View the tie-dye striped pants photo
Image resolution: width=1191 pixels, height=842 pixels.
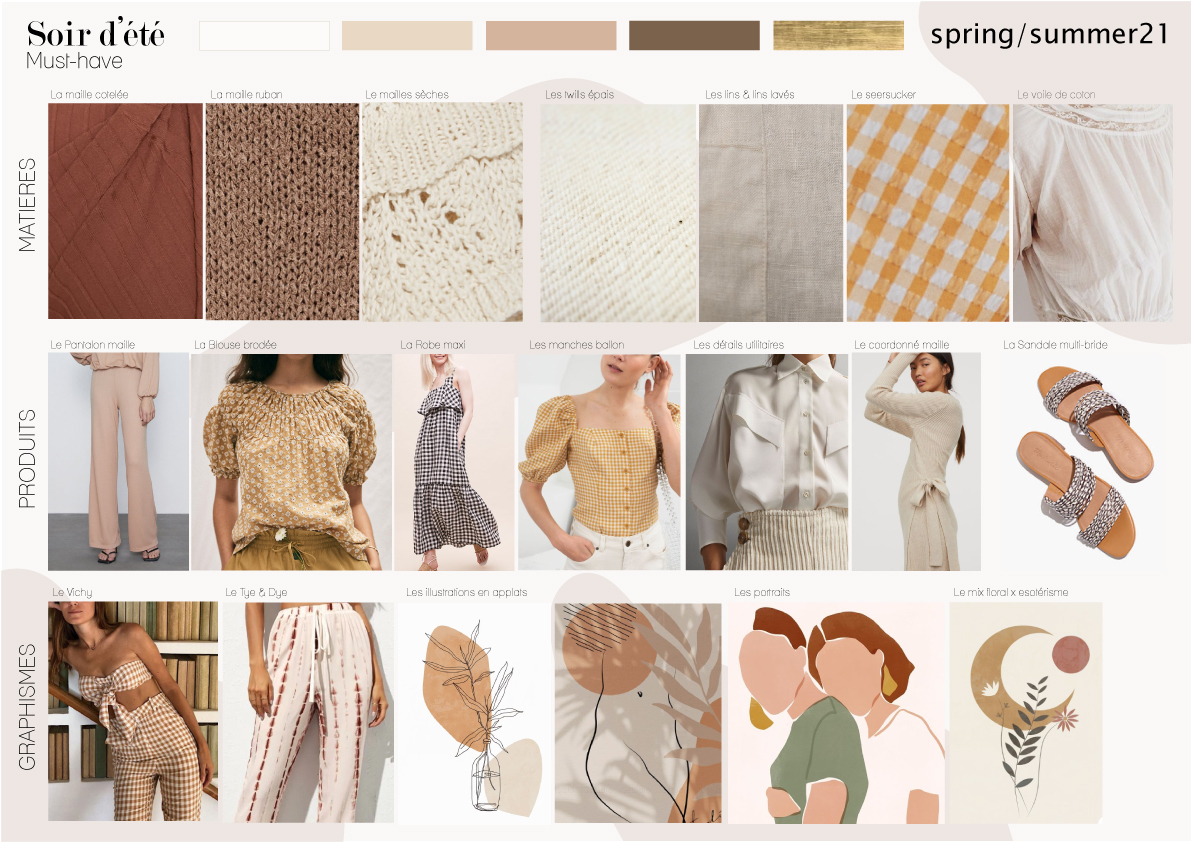point(308,712)
